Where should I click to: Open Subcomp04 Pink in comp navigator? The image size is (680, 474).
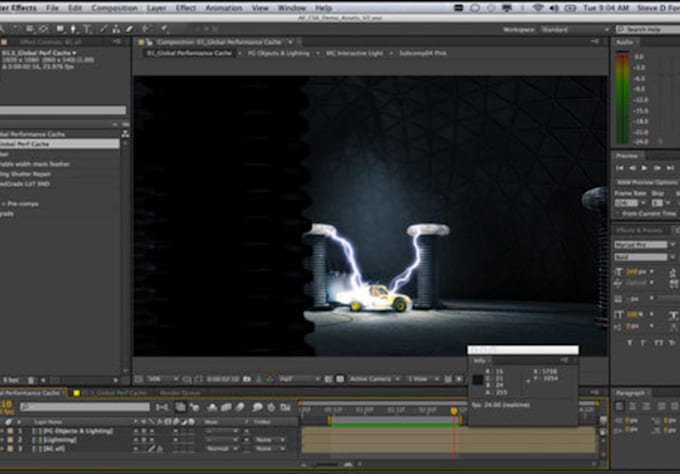click(423, 53)
